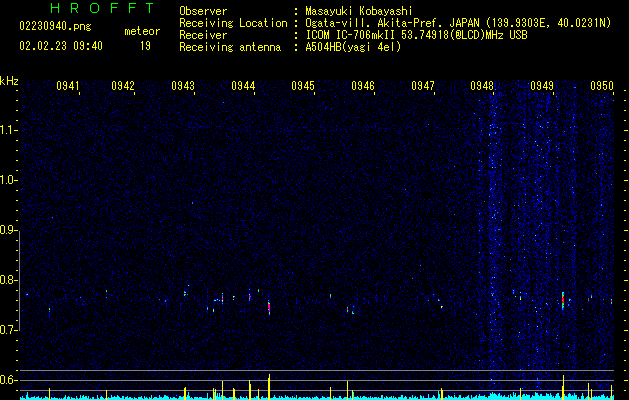629x400 pixels.
Task: Click the meteor count 19
Action: tap(145, 46)
